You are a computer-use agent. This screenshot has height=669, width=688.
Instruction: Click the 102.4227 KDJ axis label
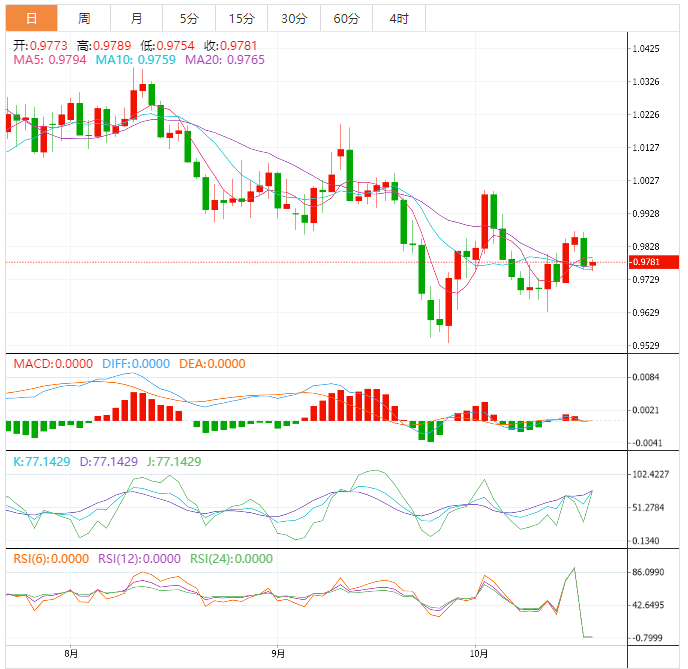pos(650,475)
